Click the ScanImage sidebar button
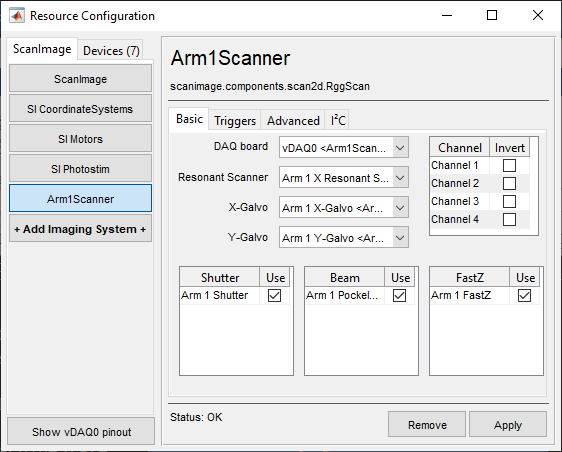Viewport: 562px width, 452px height. coord(80,79)
